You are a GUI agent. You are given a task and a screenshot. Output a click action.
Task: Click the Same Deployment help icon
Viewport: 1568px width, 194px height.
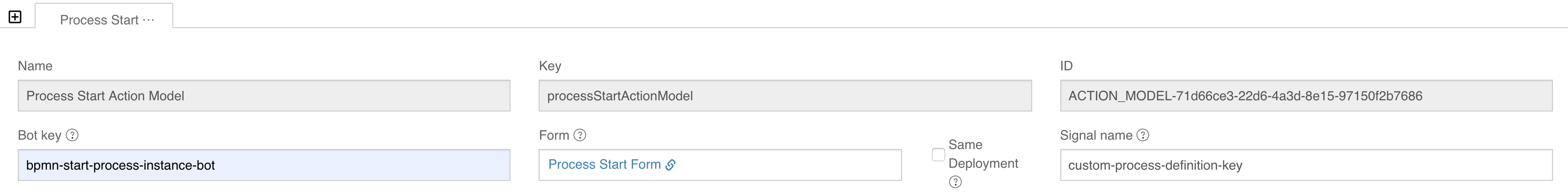(955, 182)
